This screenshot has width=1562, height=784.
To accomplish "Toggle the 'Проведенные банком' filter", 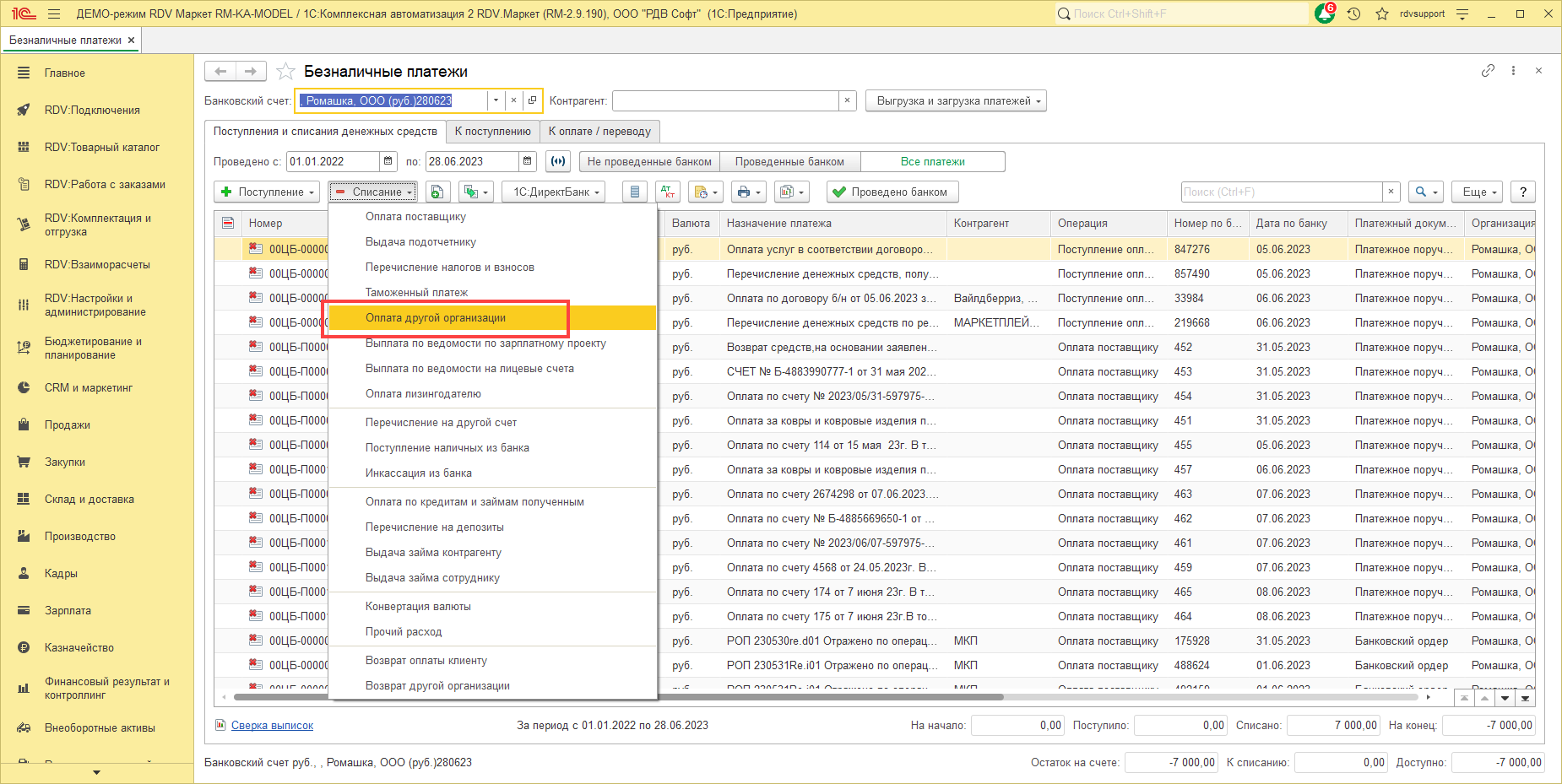I will (789, 162).
